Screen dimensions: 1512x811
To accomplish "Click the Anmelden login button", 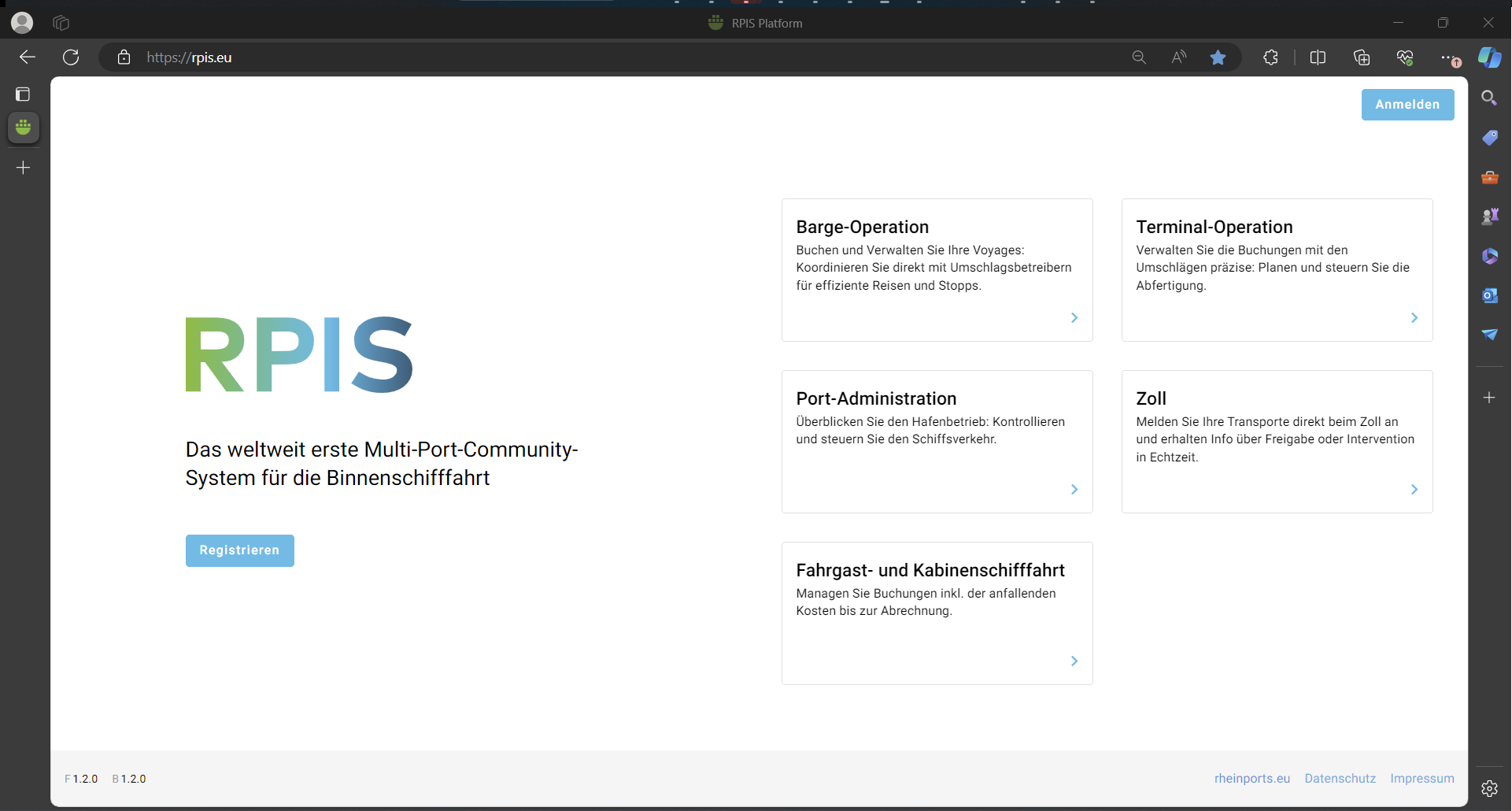I will tap(1407, 105).
